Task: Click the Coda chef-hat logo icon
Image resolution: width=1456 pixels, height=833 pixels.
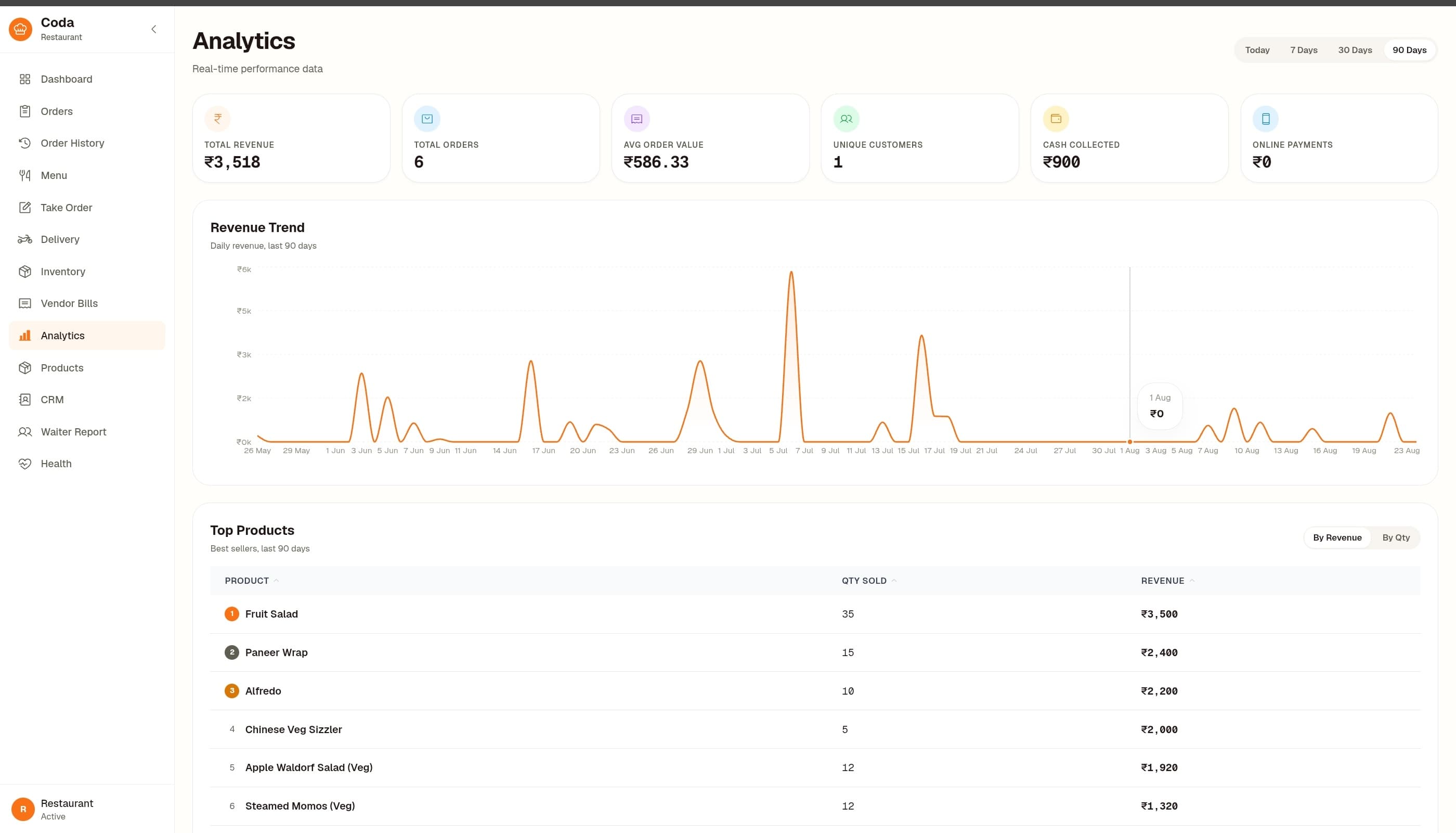Action: pos(21,29)
